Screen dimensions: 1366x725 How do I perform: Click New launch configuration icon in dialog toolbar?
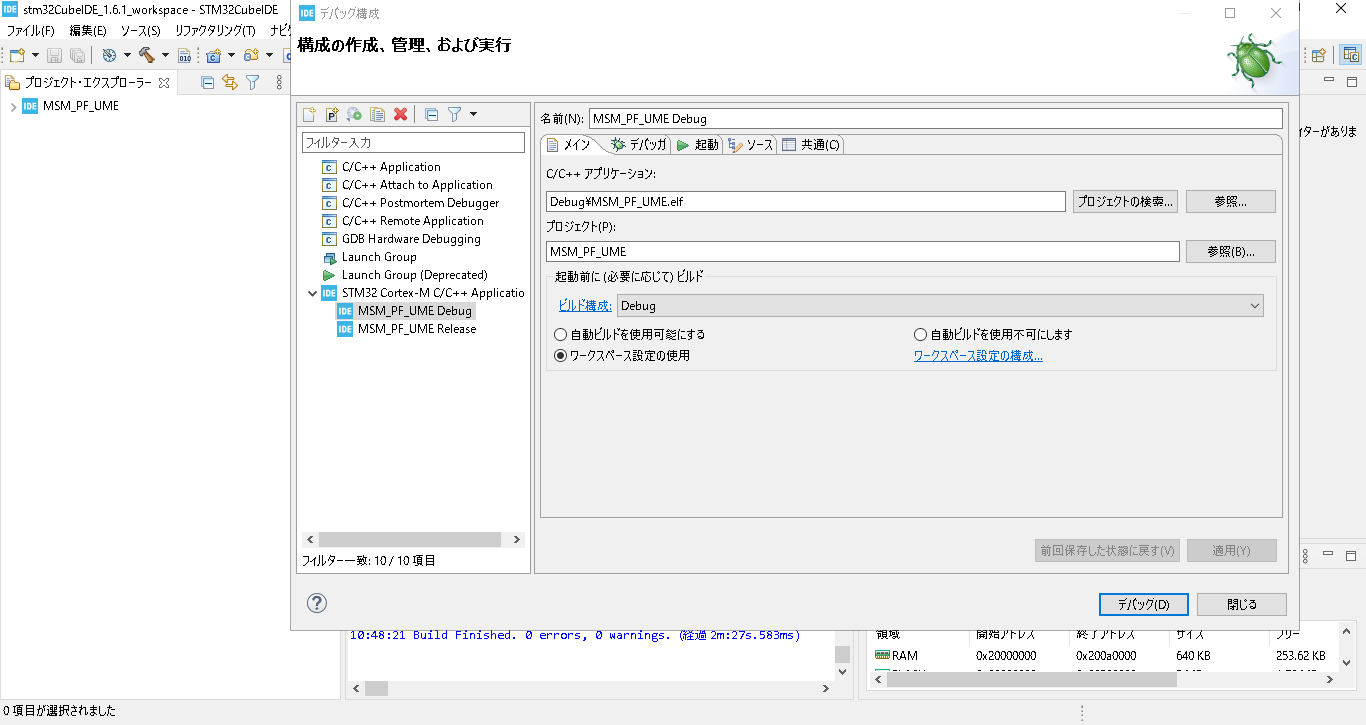(310, 115)
